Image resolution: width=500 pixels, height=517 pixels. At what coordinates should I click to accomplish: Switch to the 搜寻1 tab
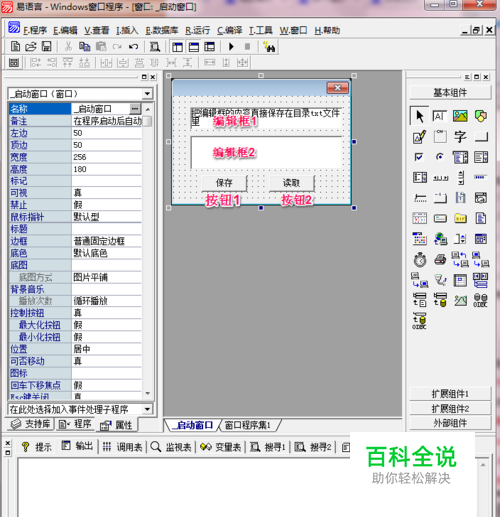pyautogui.click(x=268, y=447)
